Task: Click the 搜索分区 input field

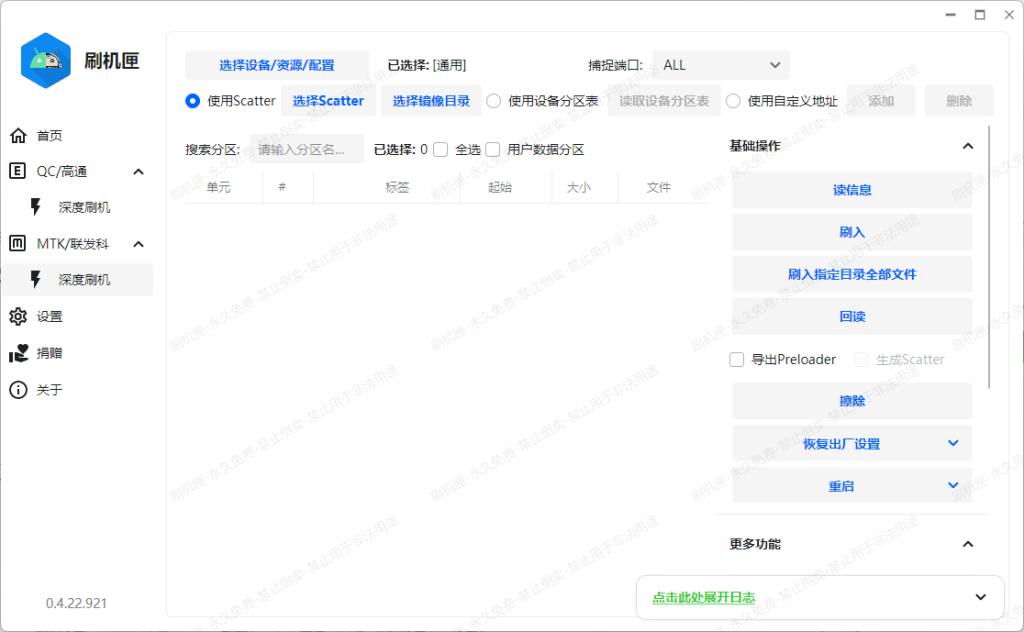Action: [x=310, y=148]
